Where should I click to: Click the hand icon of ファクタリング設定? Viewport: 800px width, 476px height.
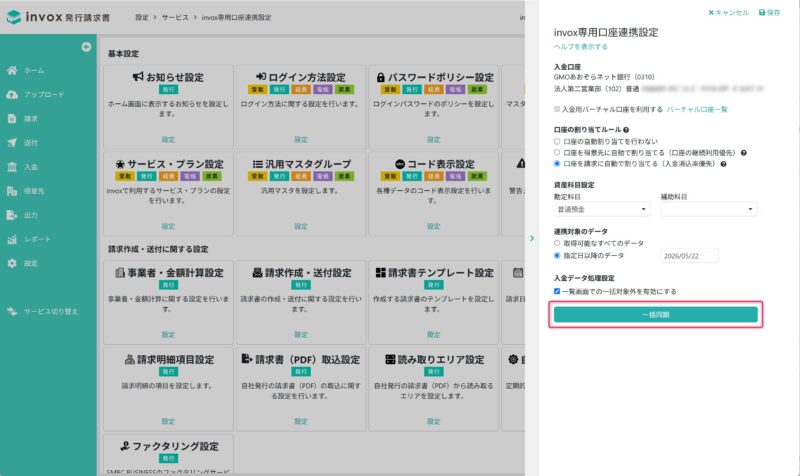coord(125,446)
